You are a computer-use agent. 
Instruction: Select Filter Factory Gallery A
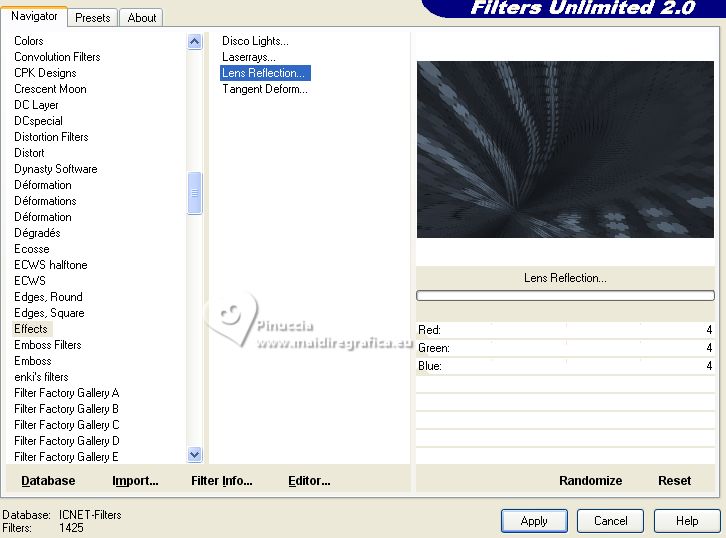pos(67,393)
